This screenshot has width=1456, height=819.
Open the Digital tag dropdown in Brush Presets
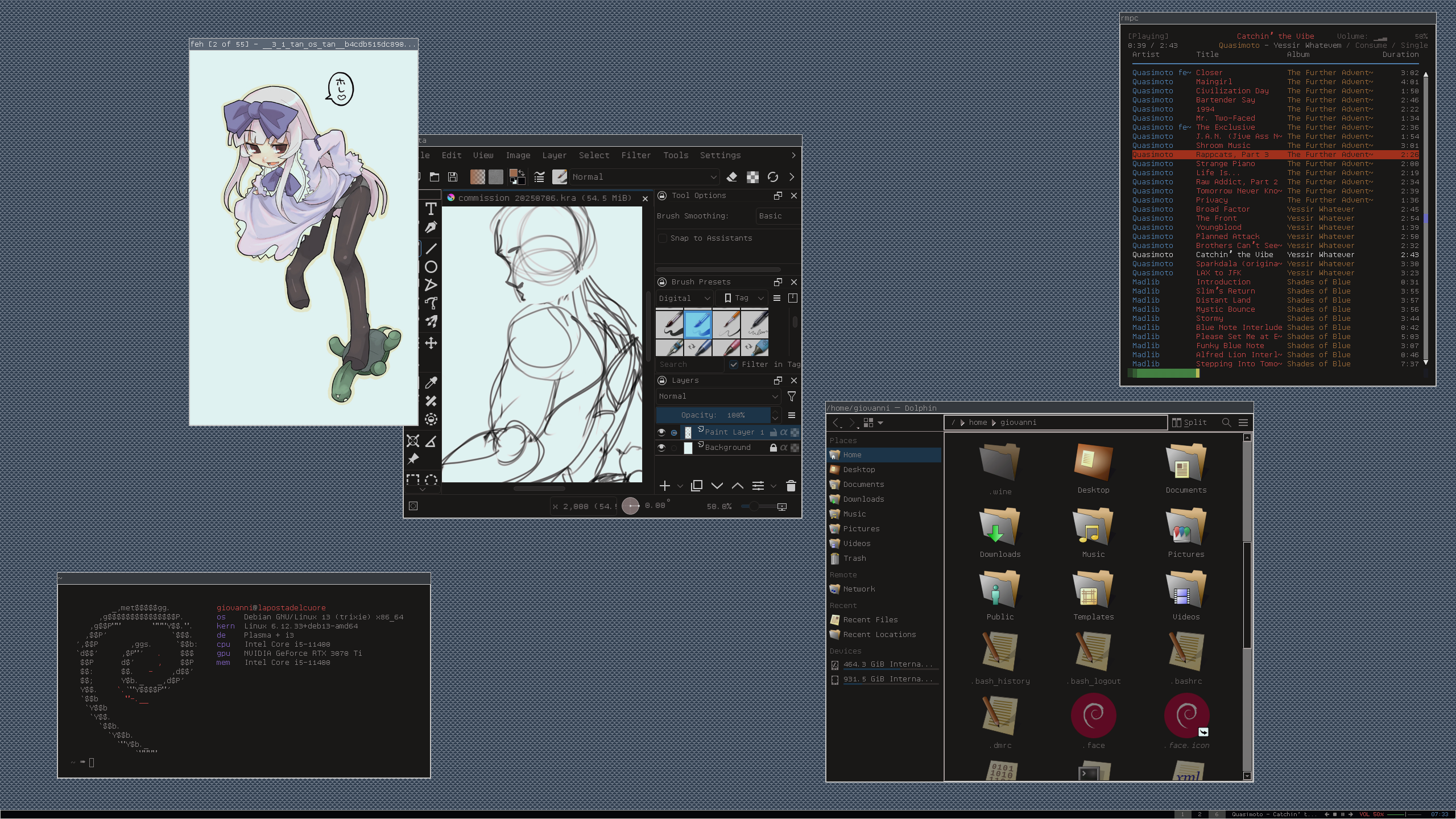[684, 298]
